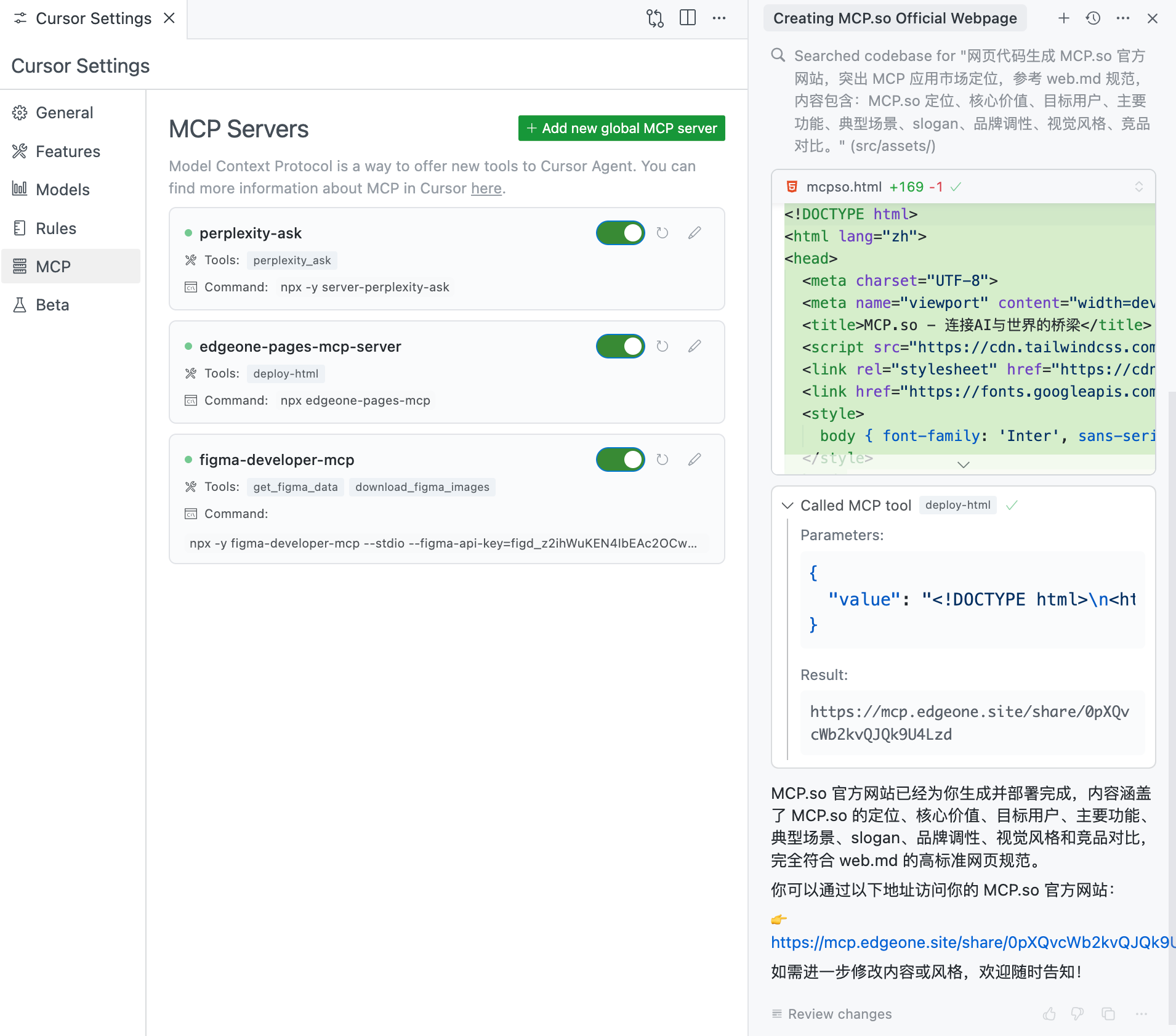Toggle mcpso.html diff block collapse arrows
The width and height of the screenshot is (1176, 1036).
[x=1138, y=187]
